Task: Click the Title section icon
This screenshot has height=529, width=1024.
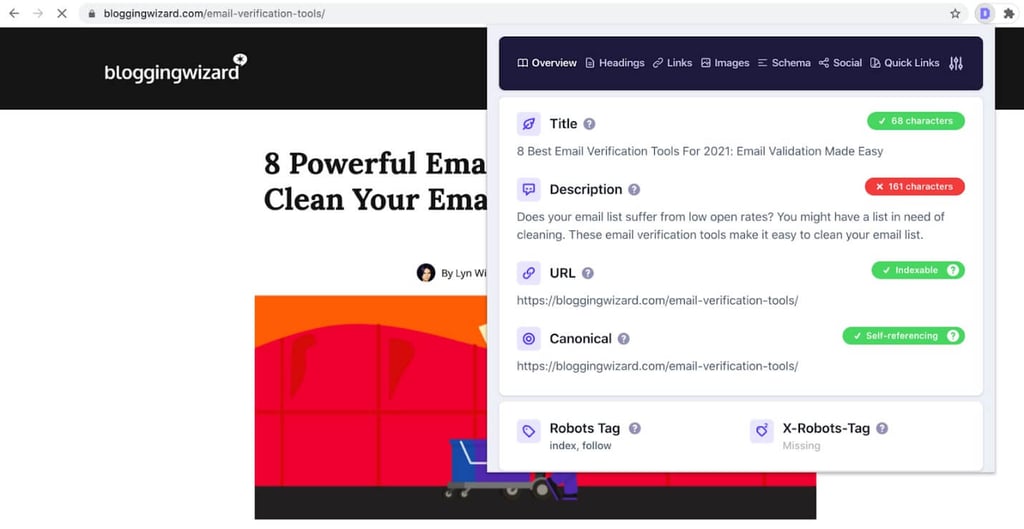Action: click(528, 124)
